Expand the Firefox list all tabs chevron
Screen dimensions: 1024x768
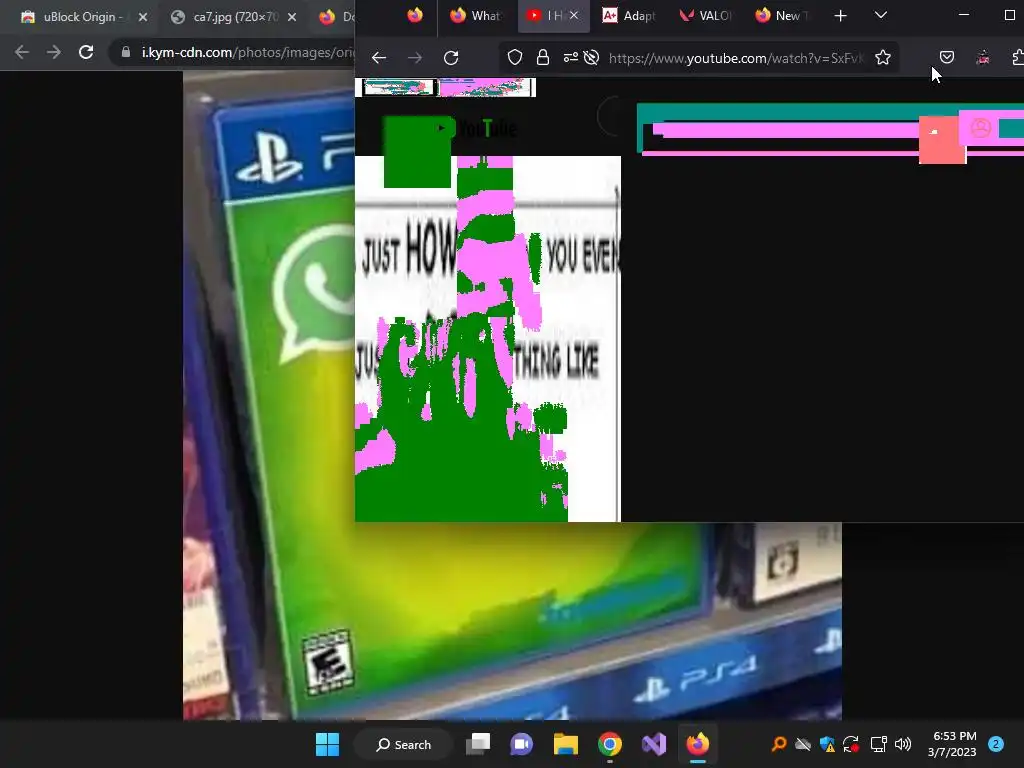point(880,15)
